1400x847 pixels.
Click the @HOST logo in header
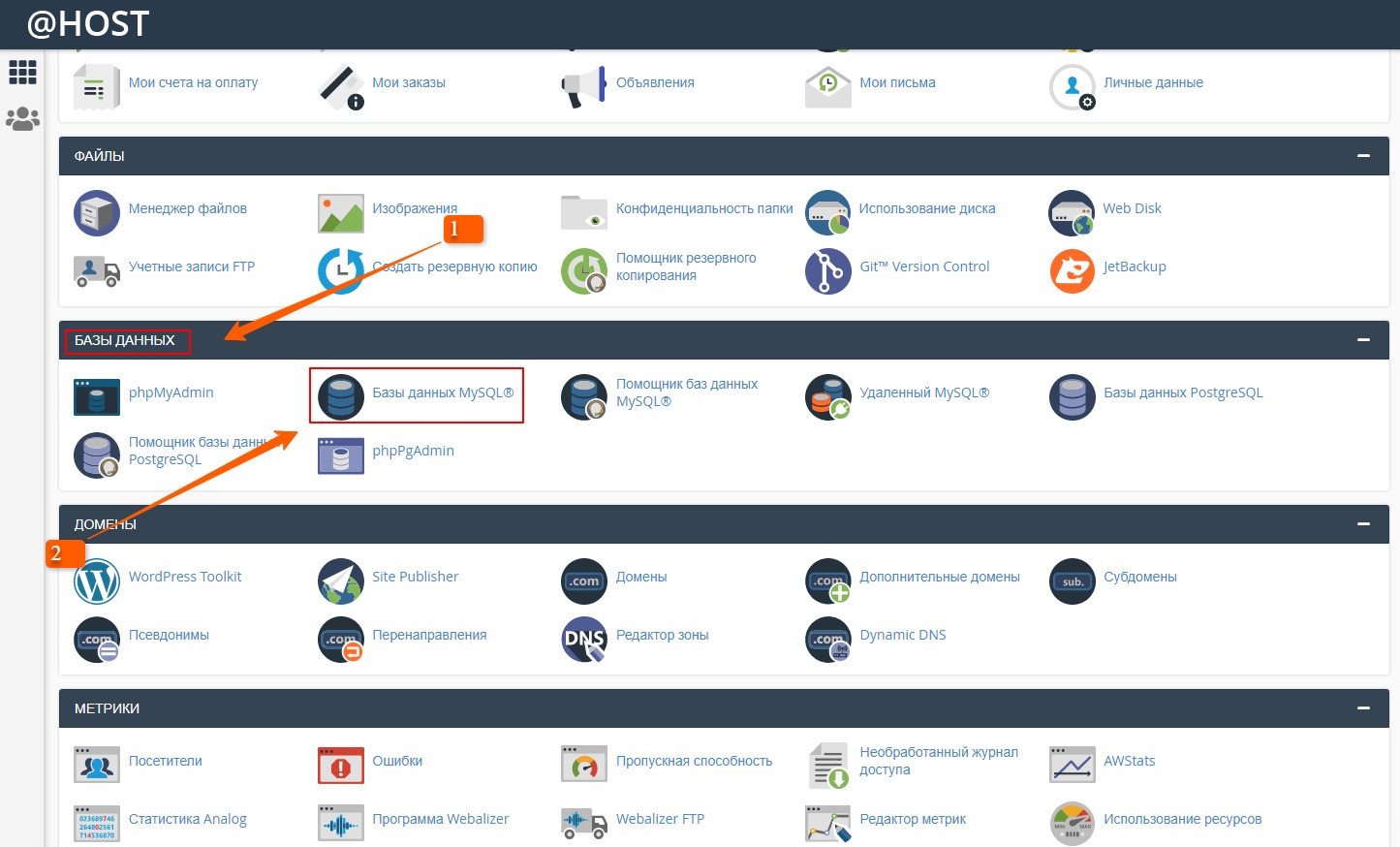click(x=88, y=23)
